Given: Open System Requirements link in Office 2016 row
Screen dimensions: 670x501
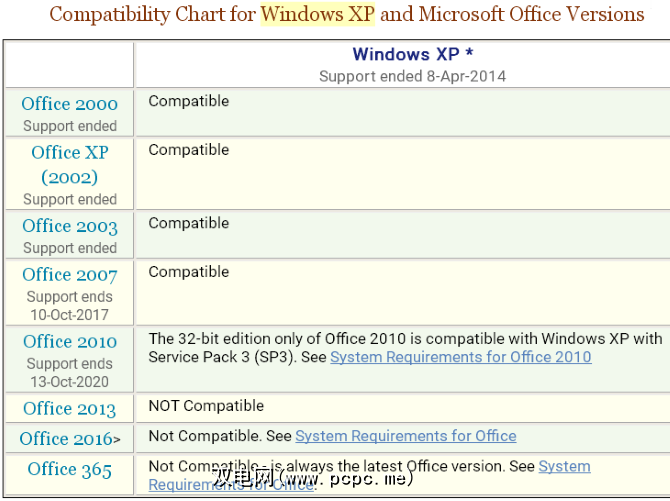Looking at the screenshot, I should pyautogui.click(x=405, y=436).
